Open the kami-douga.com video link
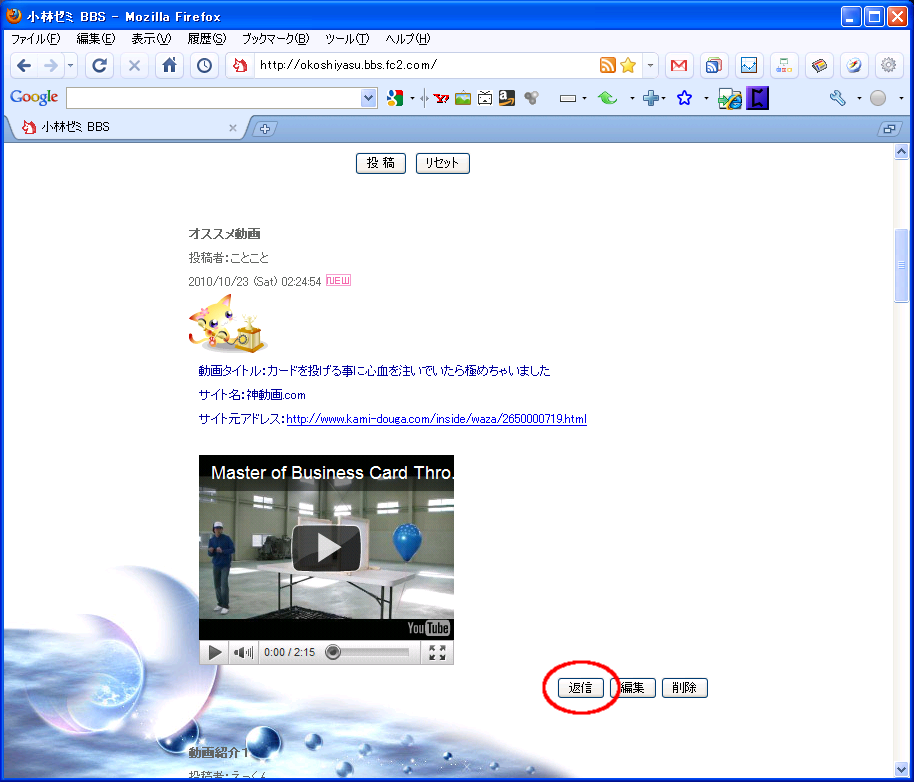 tap(436, 419)
